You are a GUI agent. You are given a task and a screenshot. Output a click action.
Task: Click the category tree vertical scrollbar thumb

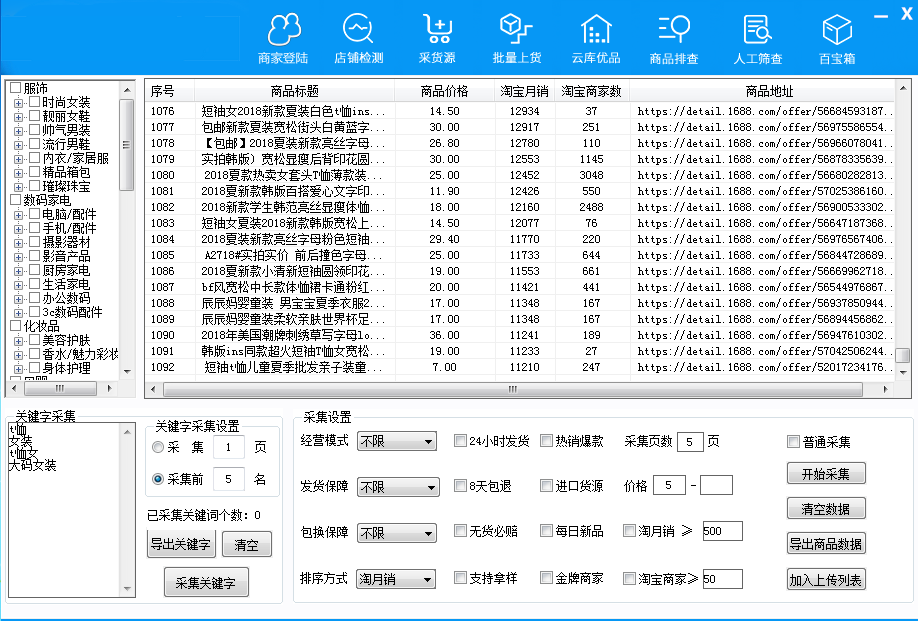(x=126, y=145)
